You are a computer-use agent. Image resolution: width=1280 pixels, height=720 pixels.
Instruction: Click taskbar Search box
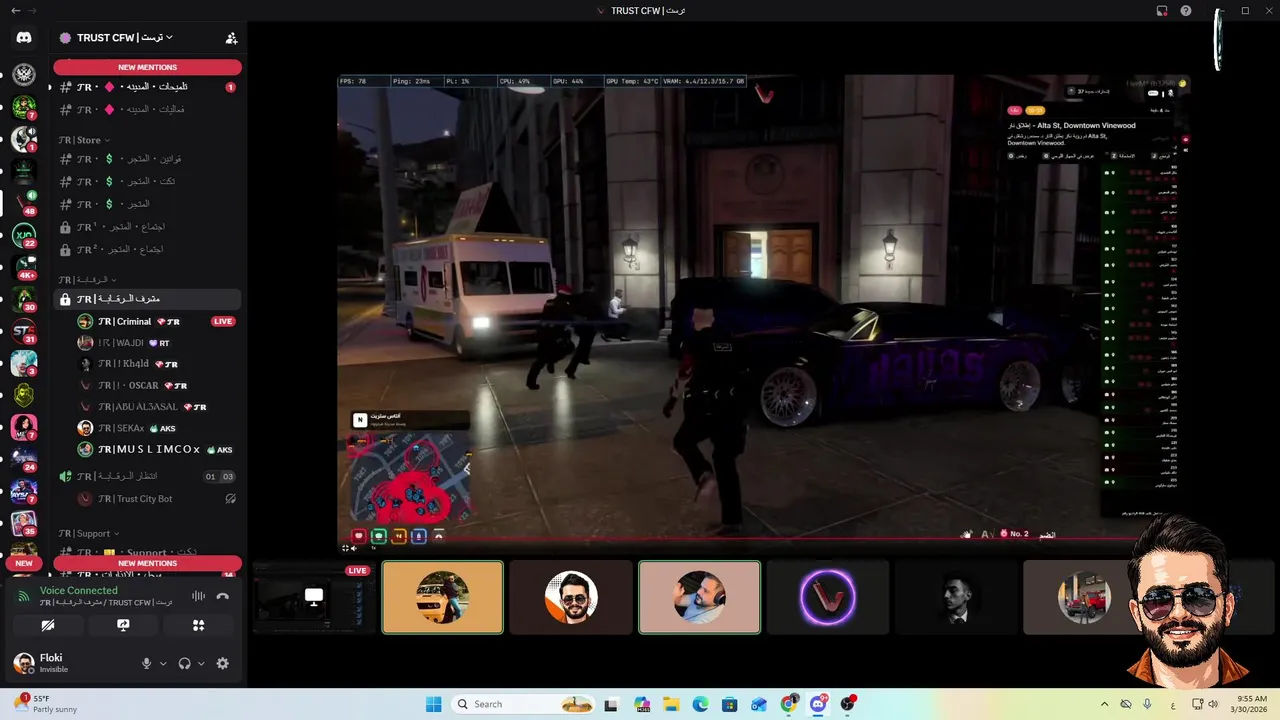524,704
